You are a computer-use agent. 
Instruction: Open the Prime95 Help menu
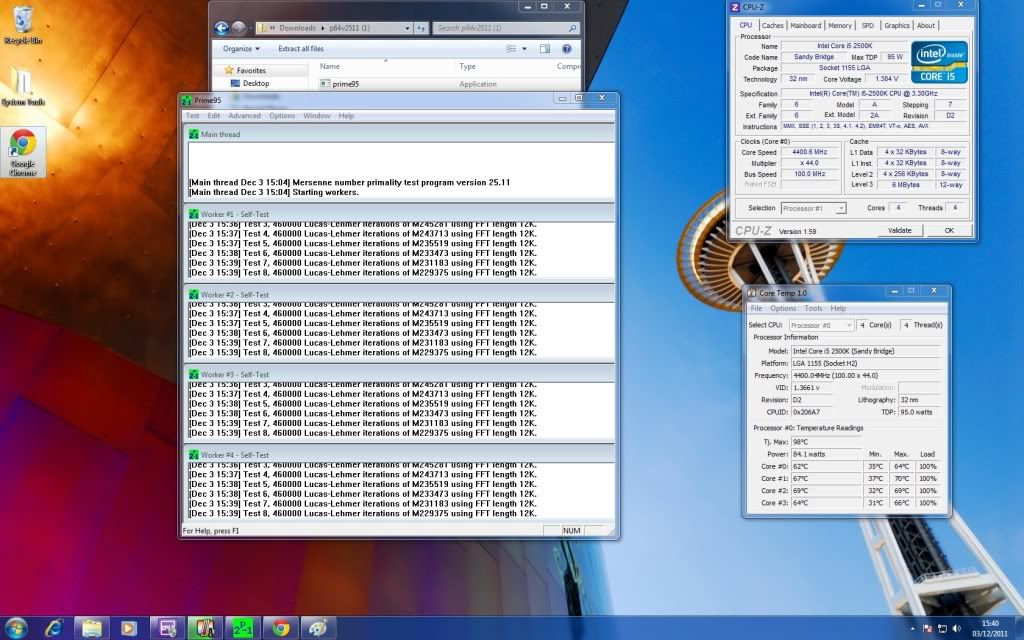[x=346, y=116]
